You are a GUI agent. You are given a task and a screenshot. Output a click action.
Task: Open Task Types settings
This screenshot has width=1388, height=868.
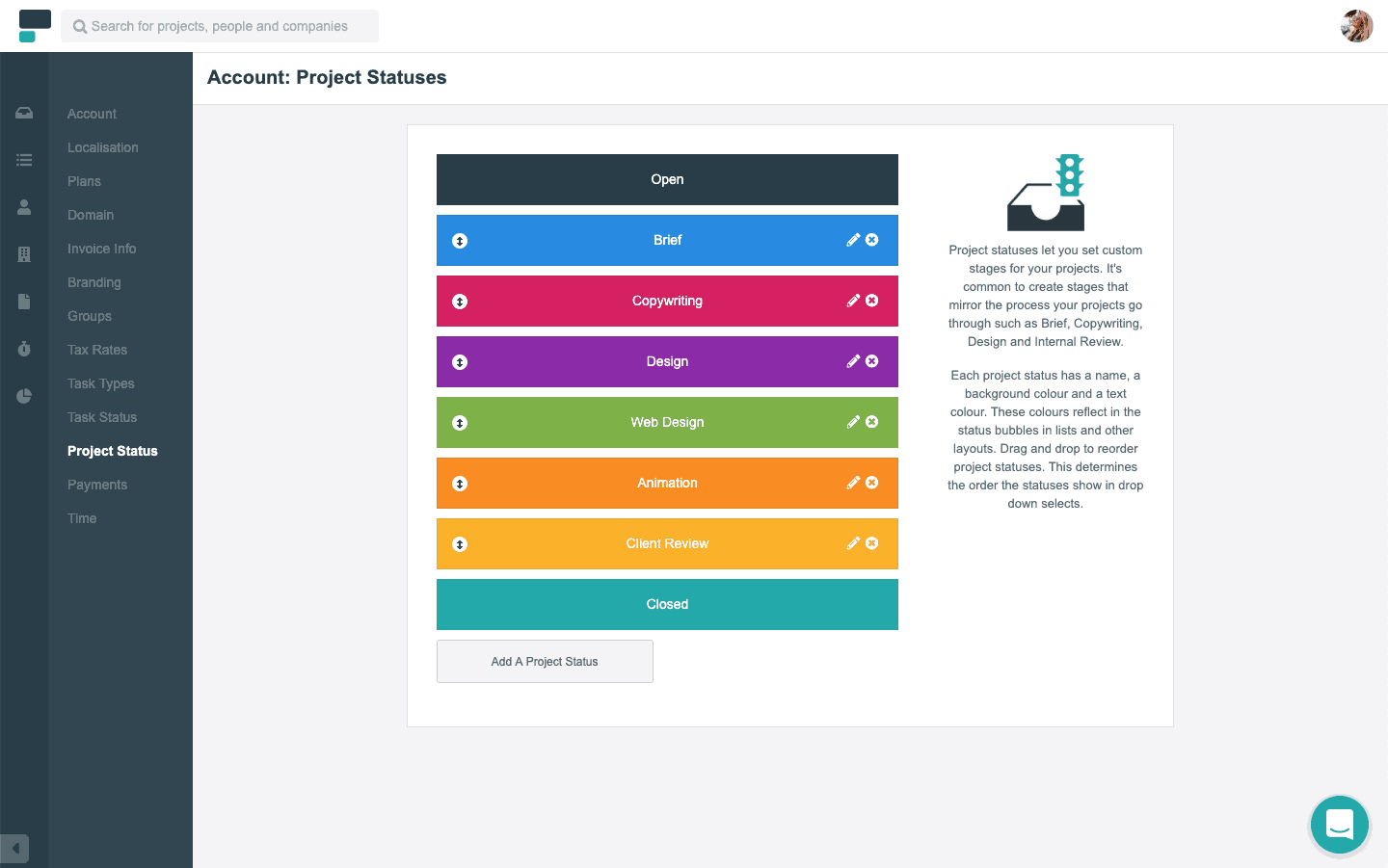101,383
